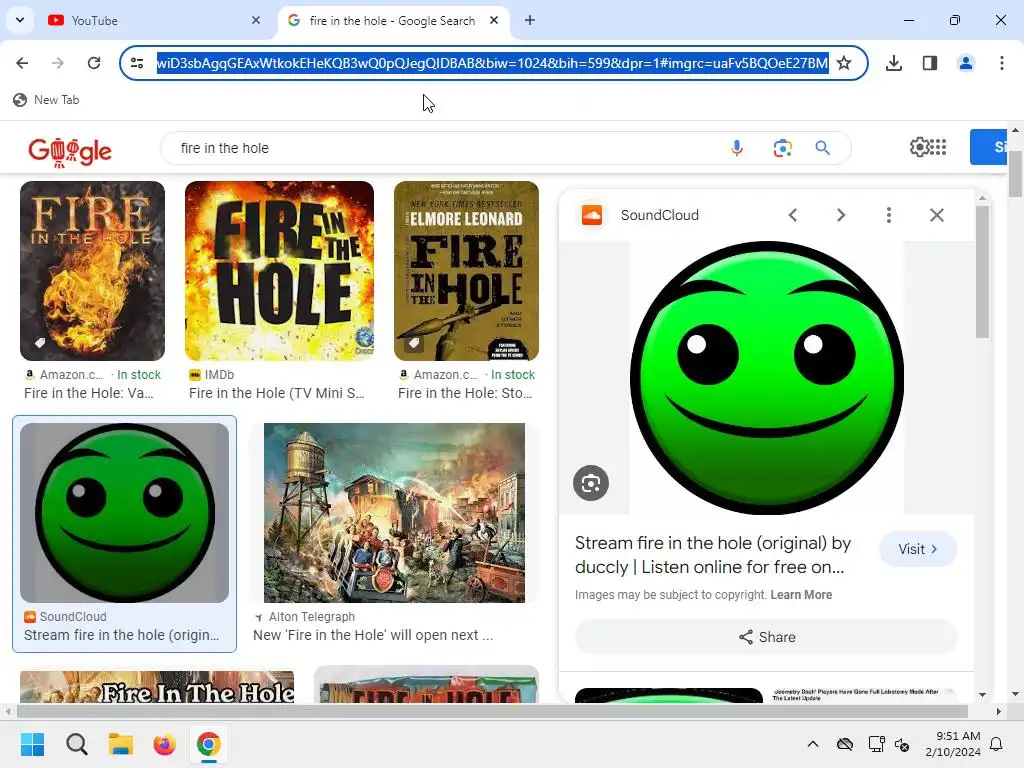The height and width of the screenshot is (768, 1024).
Task: Click the Google logo
Action: click(70, 152)
